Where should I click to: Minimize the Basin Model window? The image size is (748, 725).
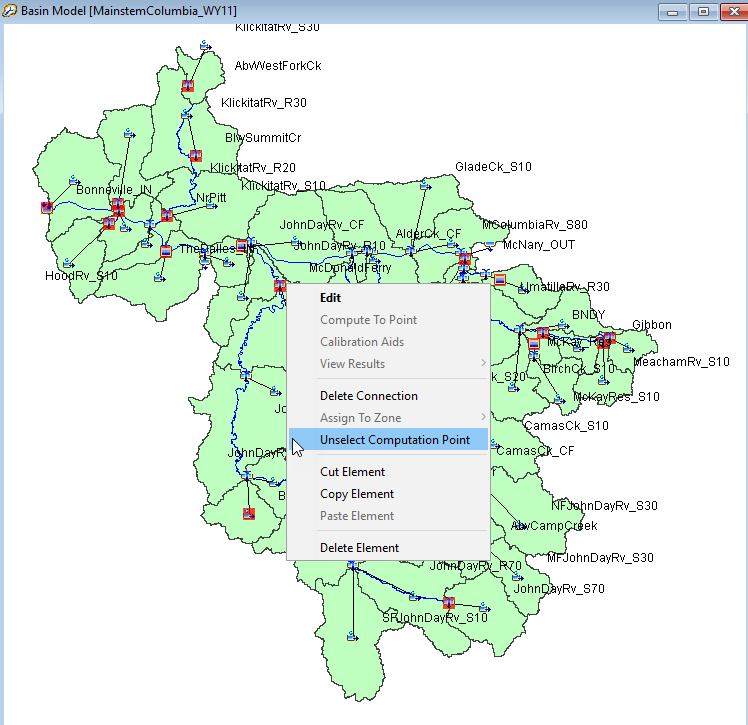coord(673,11)
